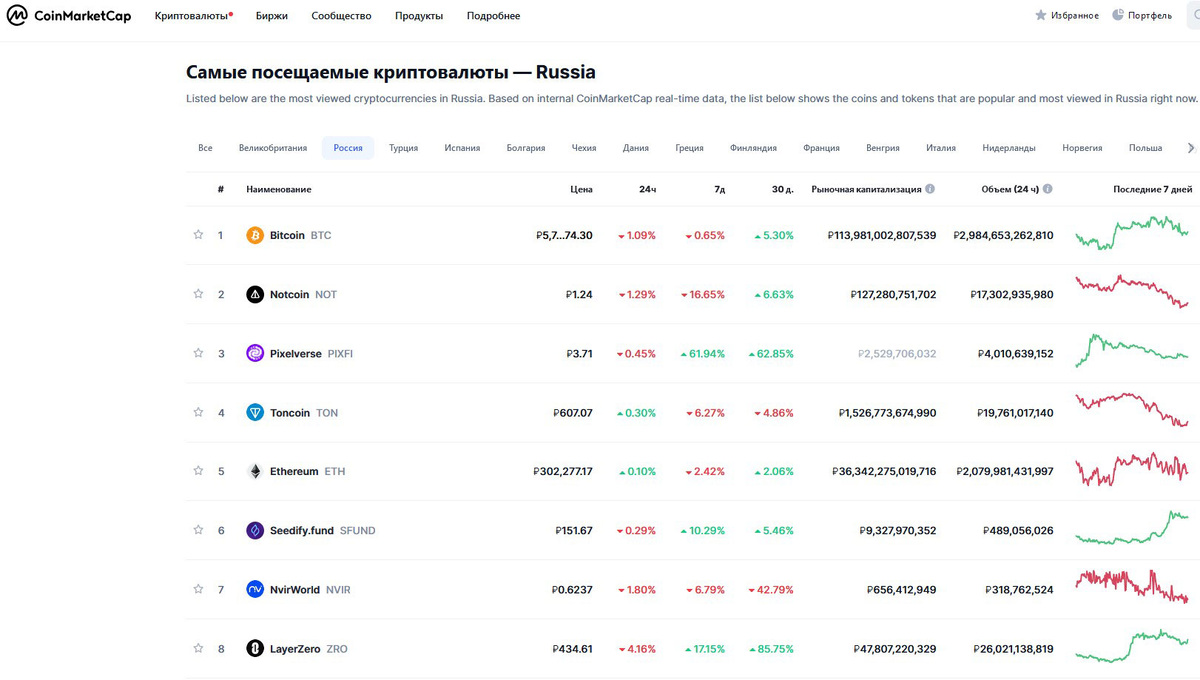This screenshot has width=1200, height=680.
Task: Sort by the 24ч column
Action: tap(647, 189)
